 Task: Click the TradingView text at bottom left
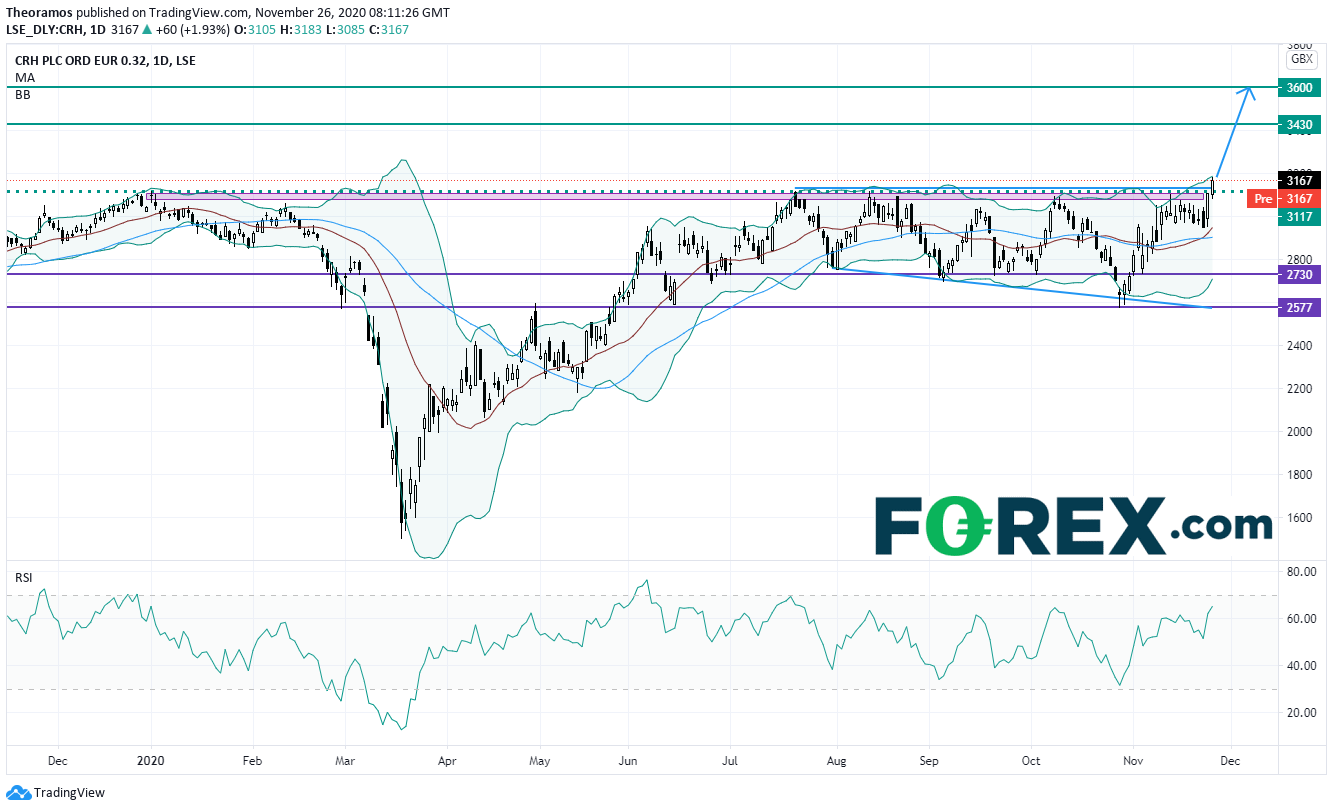(x=68, y=793)
